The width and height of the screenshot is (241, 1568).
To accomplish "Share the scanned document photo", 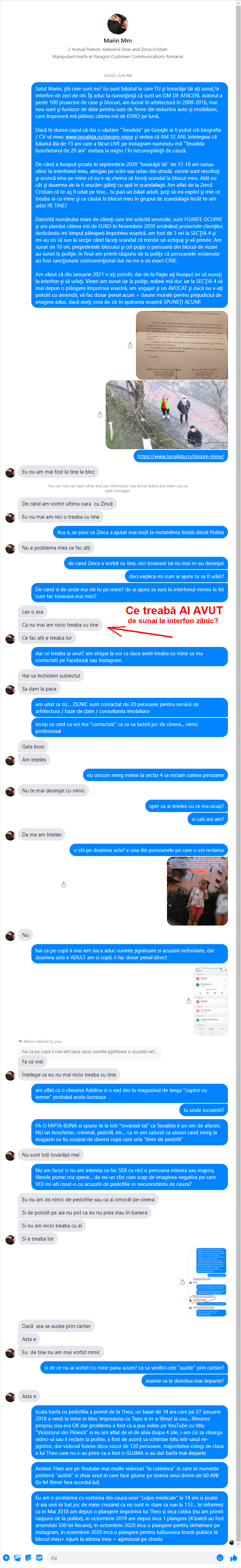I will point(130,345).
